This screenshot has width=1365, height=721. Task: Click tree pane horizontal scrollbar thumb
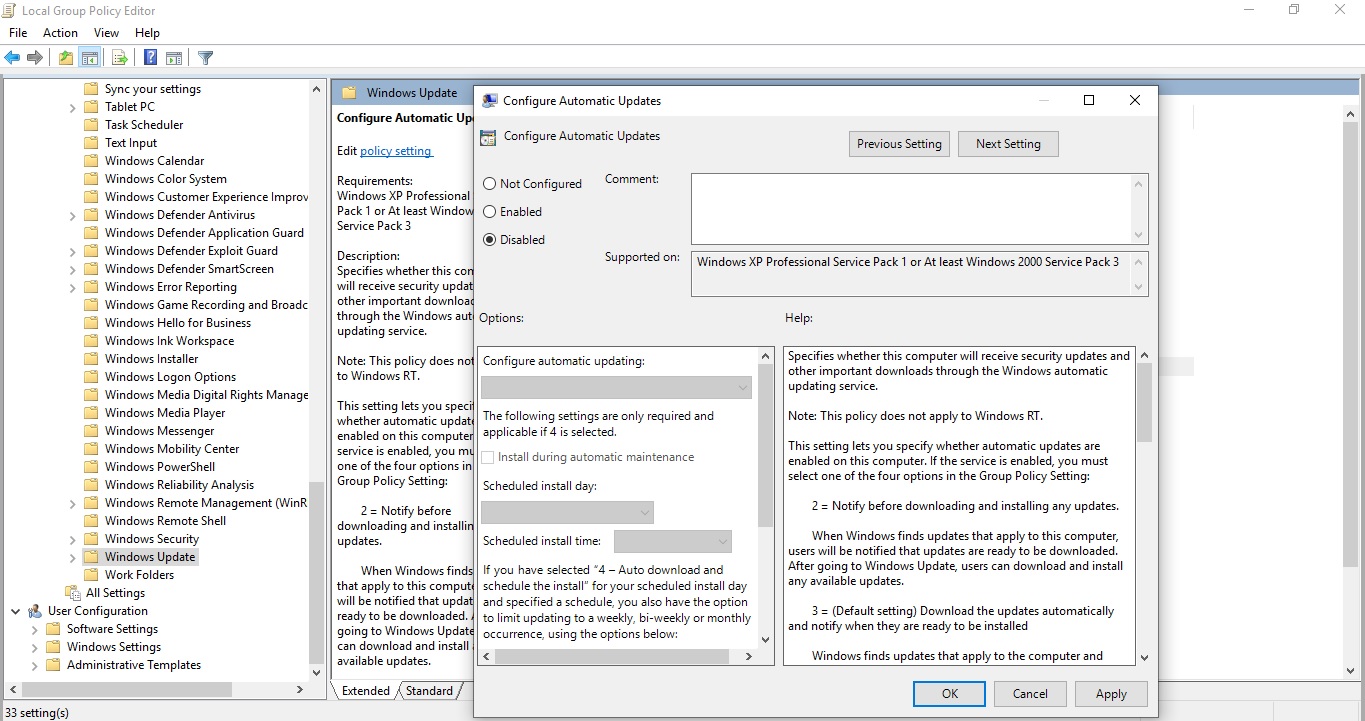coord(127,690)
